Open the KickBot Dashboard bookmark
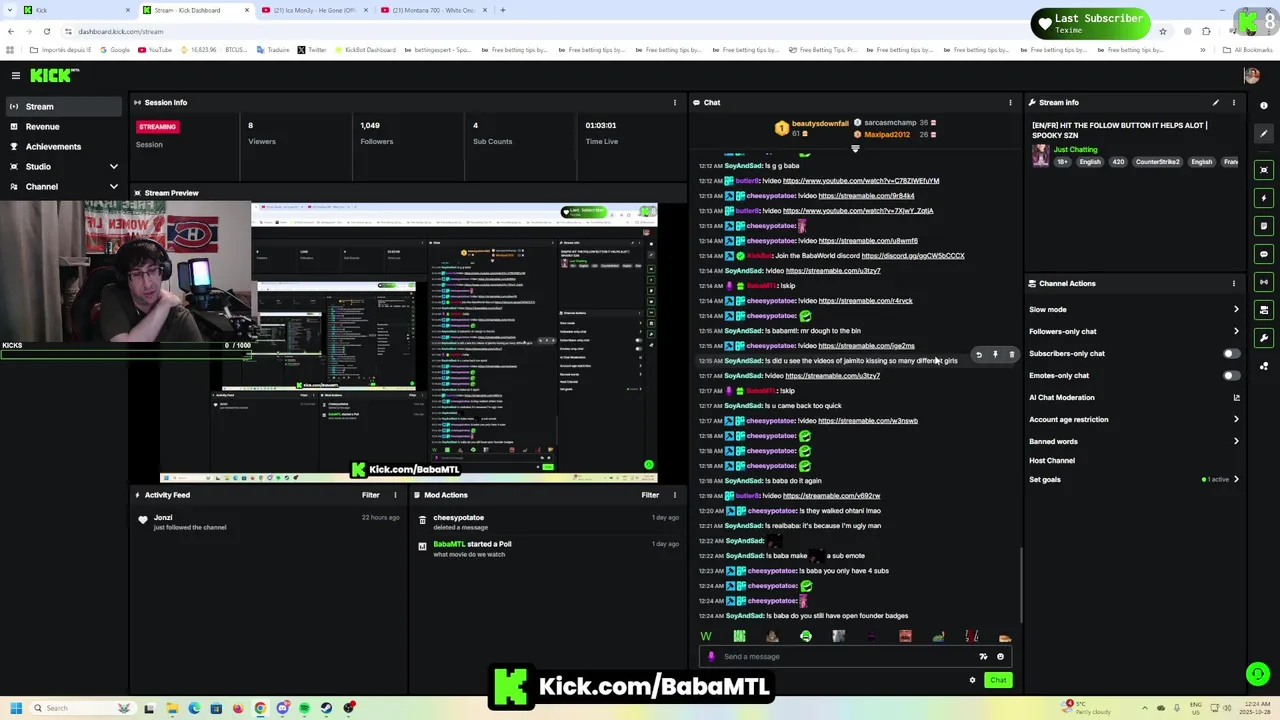The height and width of the screenshot is (720, 1280). 365,50
